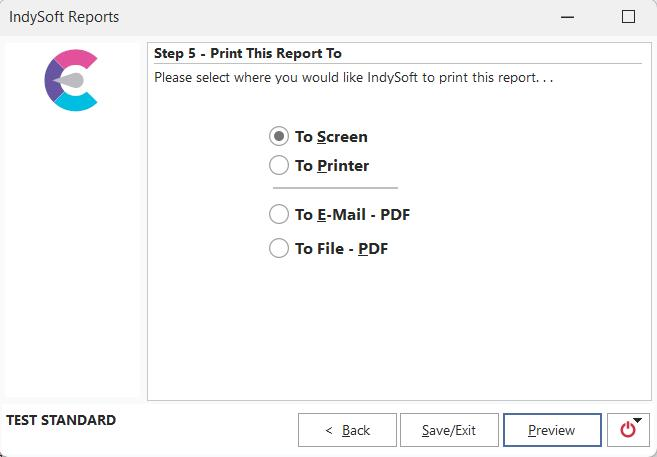The height and width of the screenshot is (457, 657).
Task: Select the To Screen radio button
Action: pos(279,137)
